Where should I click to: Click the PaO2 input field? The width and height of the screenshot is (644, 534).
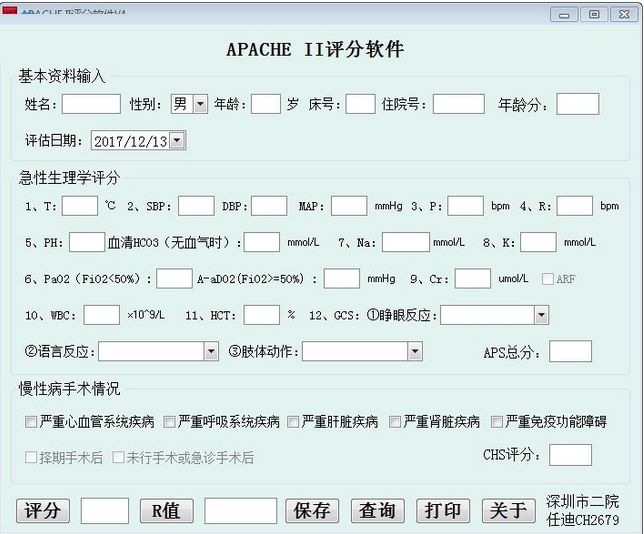(x=175, y=279)
